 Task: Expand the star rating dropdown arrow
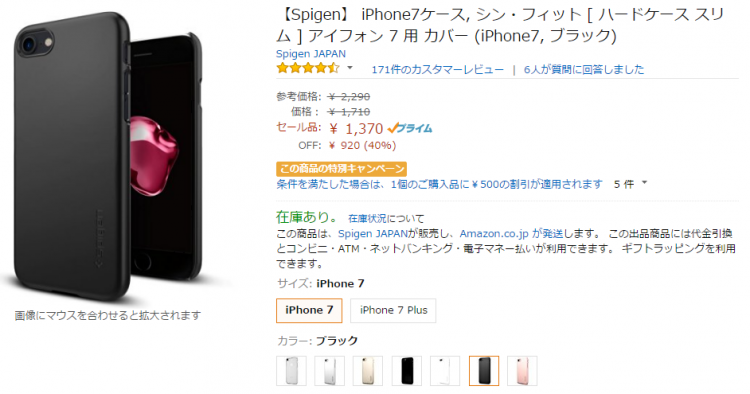350,68
